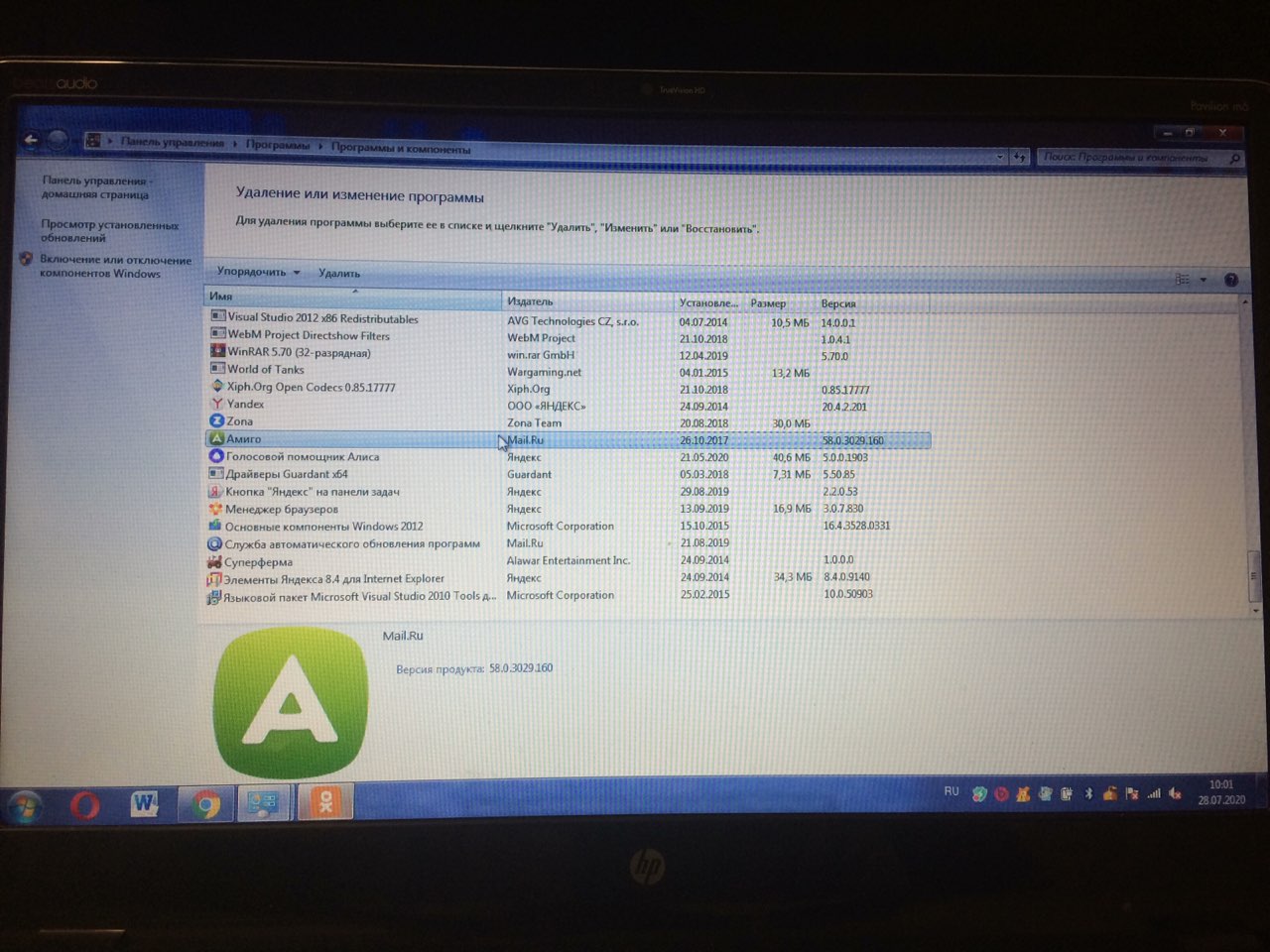Click the Служба автоматического обновления программ icon
The width and height of the screenshot is (1270, 952).
[x=214, y=543]
